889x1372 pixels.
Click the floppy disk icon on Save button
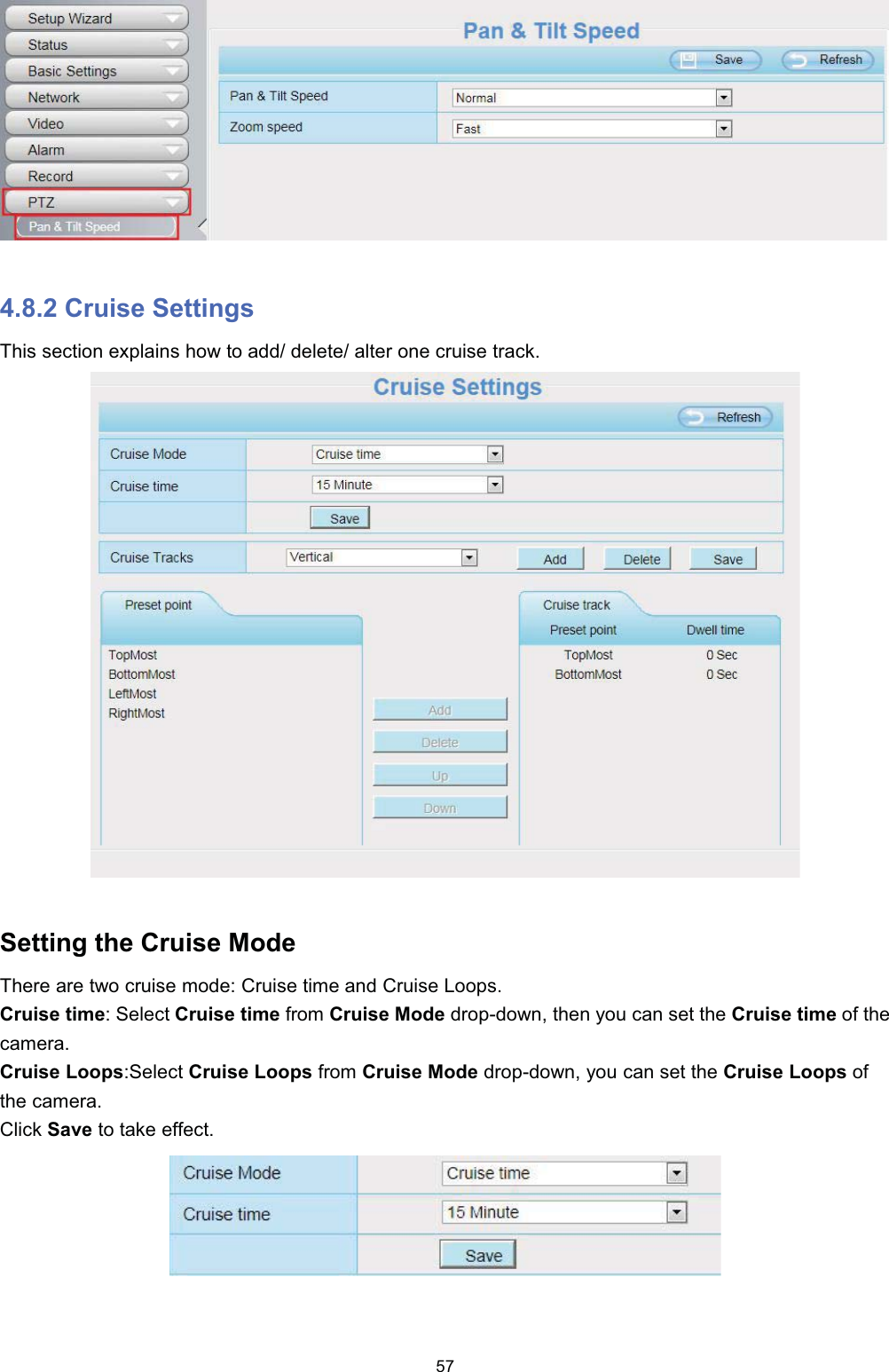(x=688, y=59)
